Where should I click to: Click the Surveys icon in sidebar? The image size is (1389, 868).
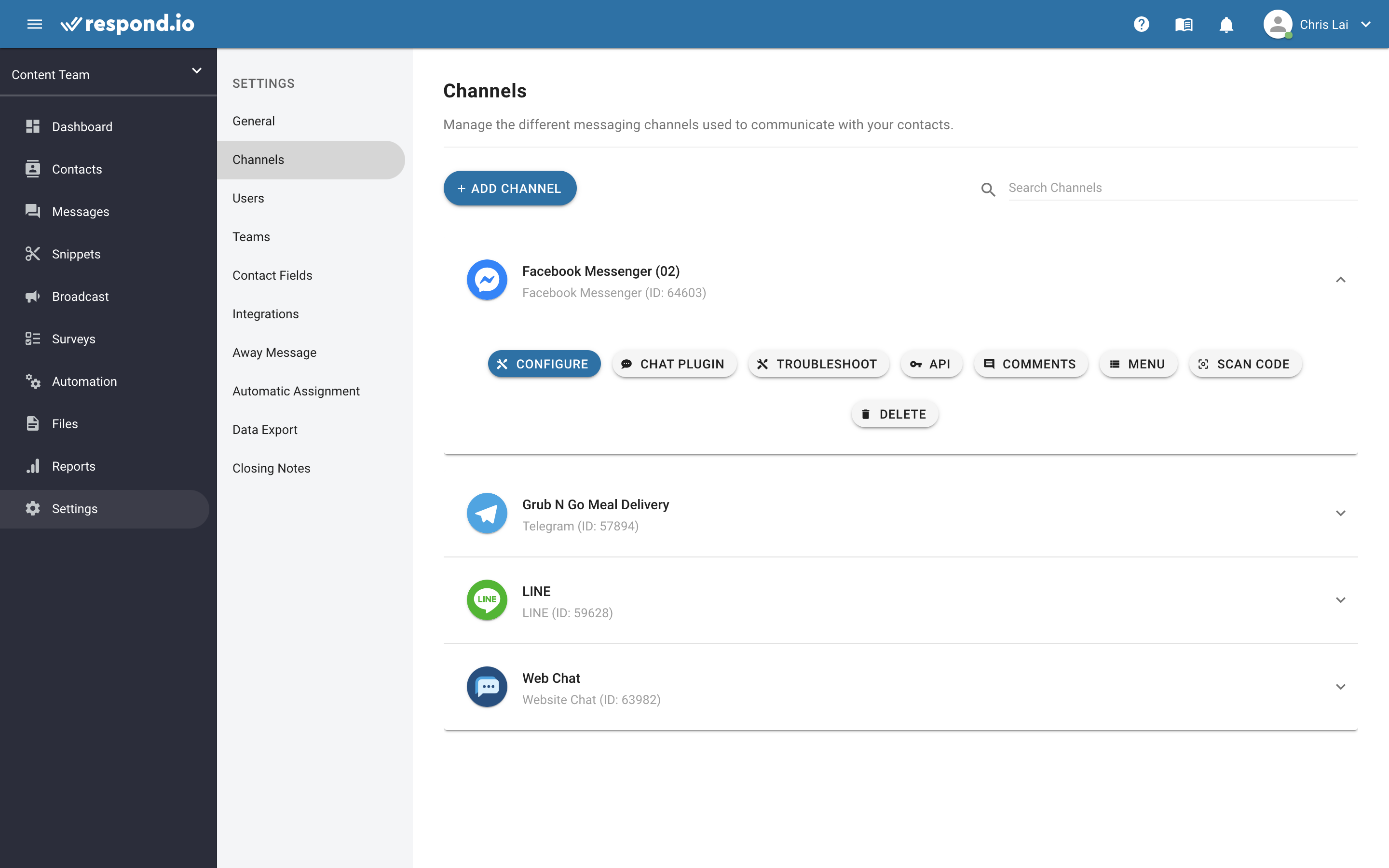pos(32,338)
